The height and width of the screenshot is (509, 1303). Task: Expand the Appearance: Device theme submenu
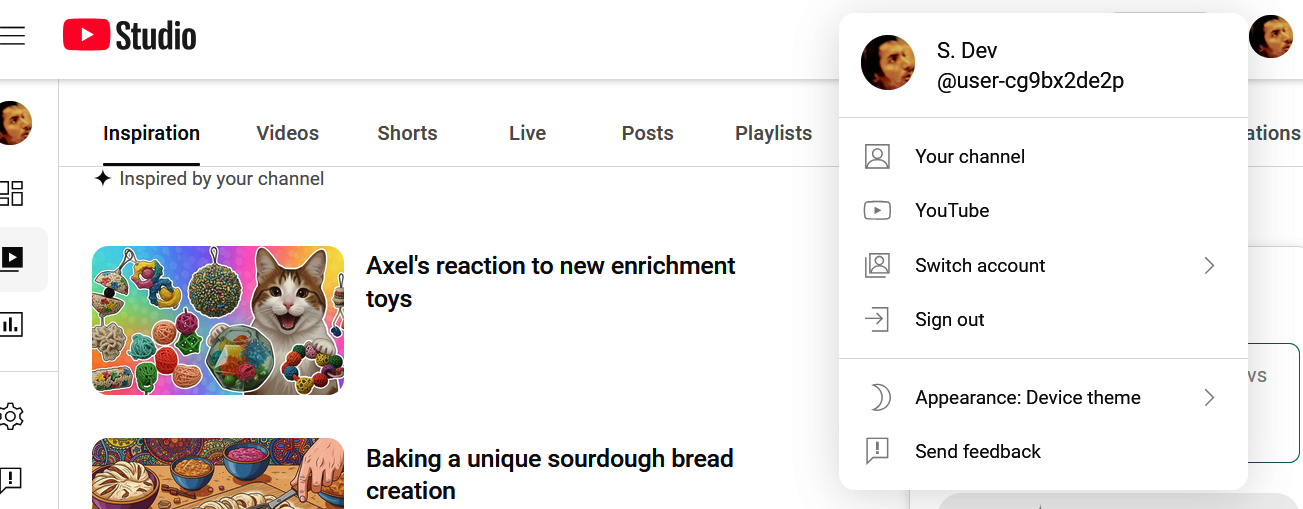click(x=1040, y=397)
